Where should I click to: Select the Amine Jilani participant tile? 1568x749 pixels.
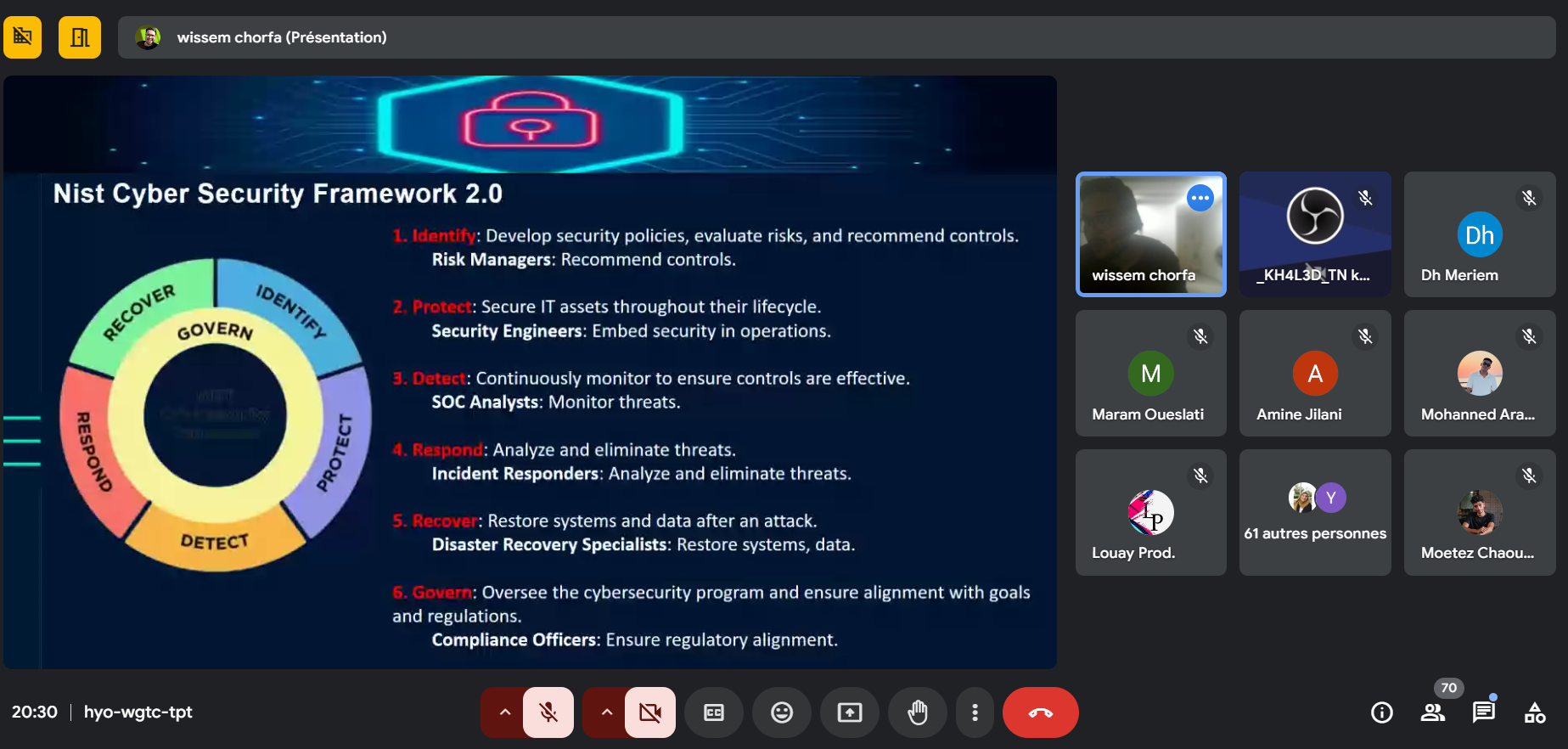click(1315, 374)
